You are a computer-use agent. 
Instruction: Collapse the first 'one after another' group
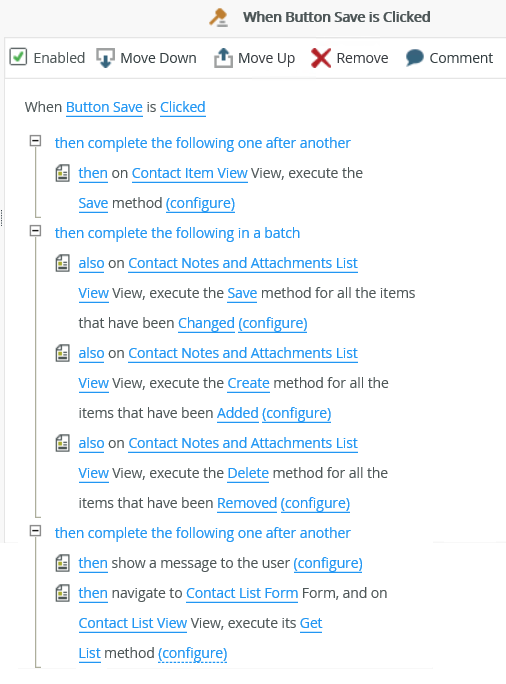35,141
